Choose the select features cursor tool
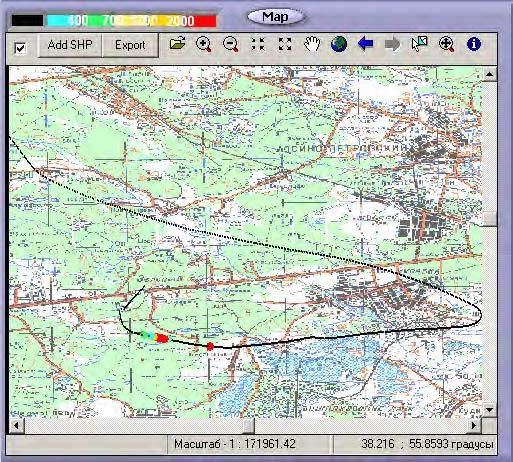 (x=419, y=44)
